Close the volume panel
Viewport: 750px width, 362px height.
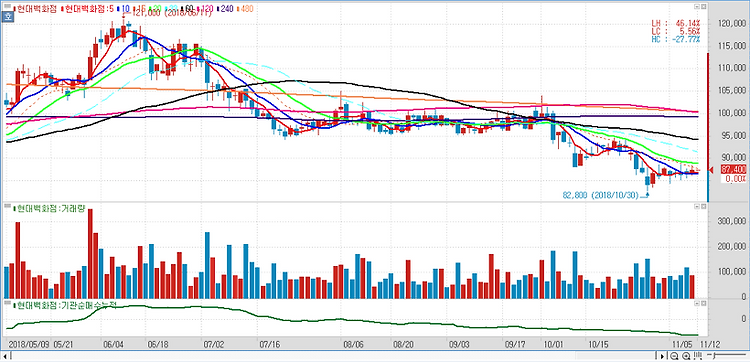[703, 207]
